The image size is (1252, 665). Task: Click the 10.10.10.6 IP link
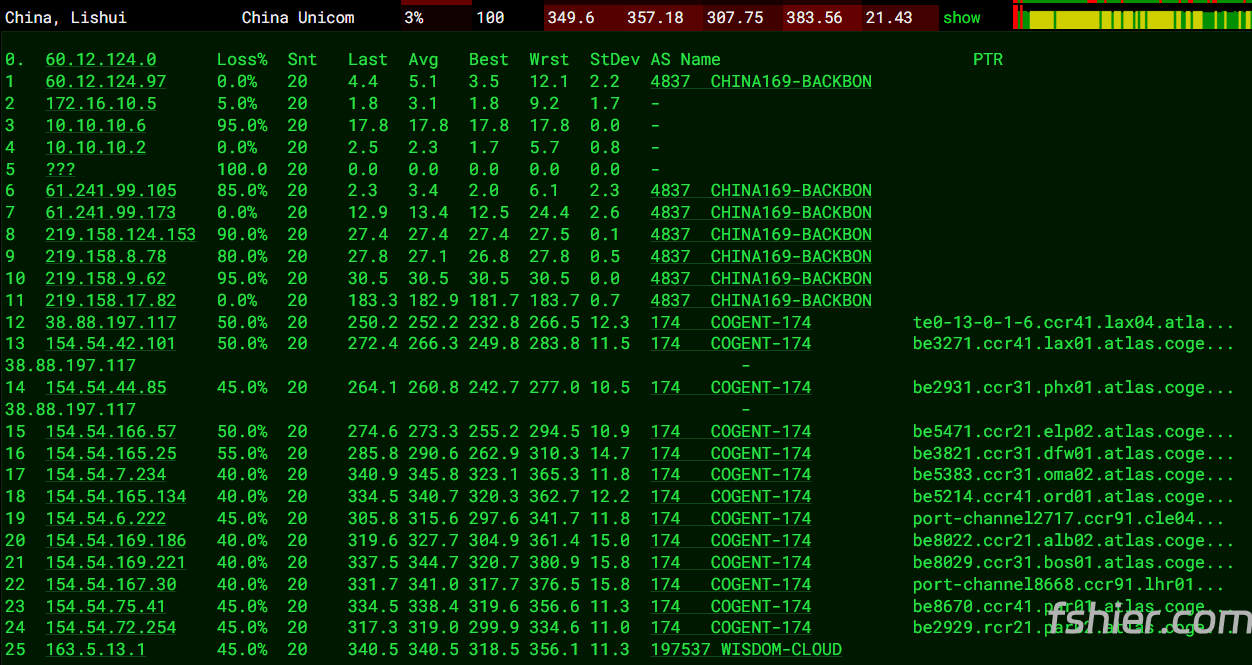(x=95, y=126)
